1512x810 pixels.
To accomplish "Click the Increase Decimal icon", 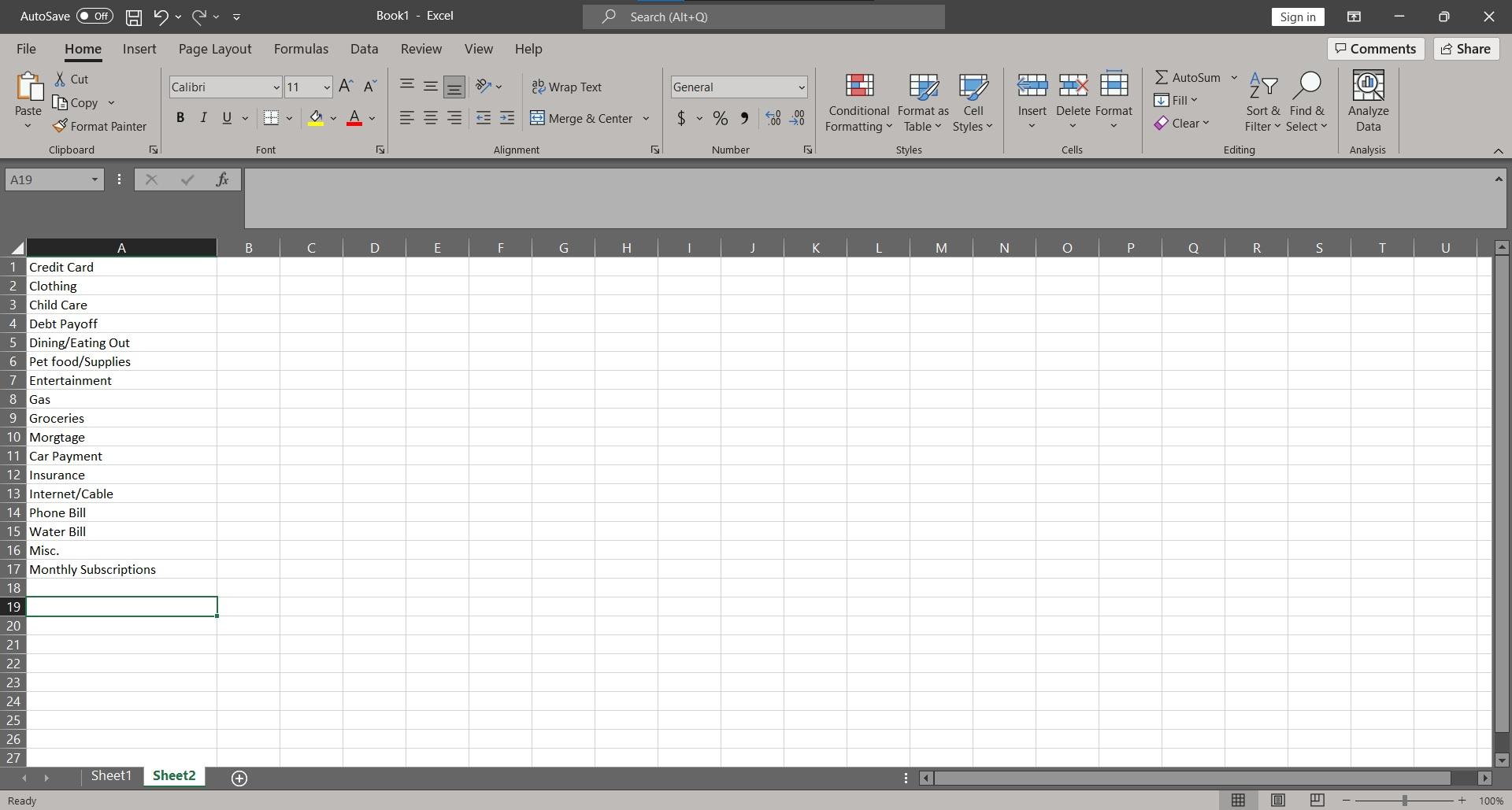I will point(773,118).
